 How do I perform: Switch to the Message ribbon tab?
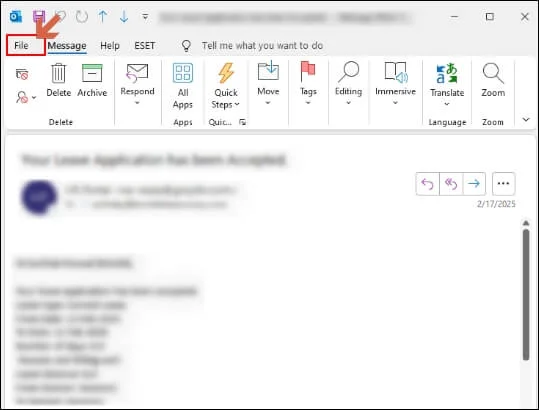click(67, 46)
